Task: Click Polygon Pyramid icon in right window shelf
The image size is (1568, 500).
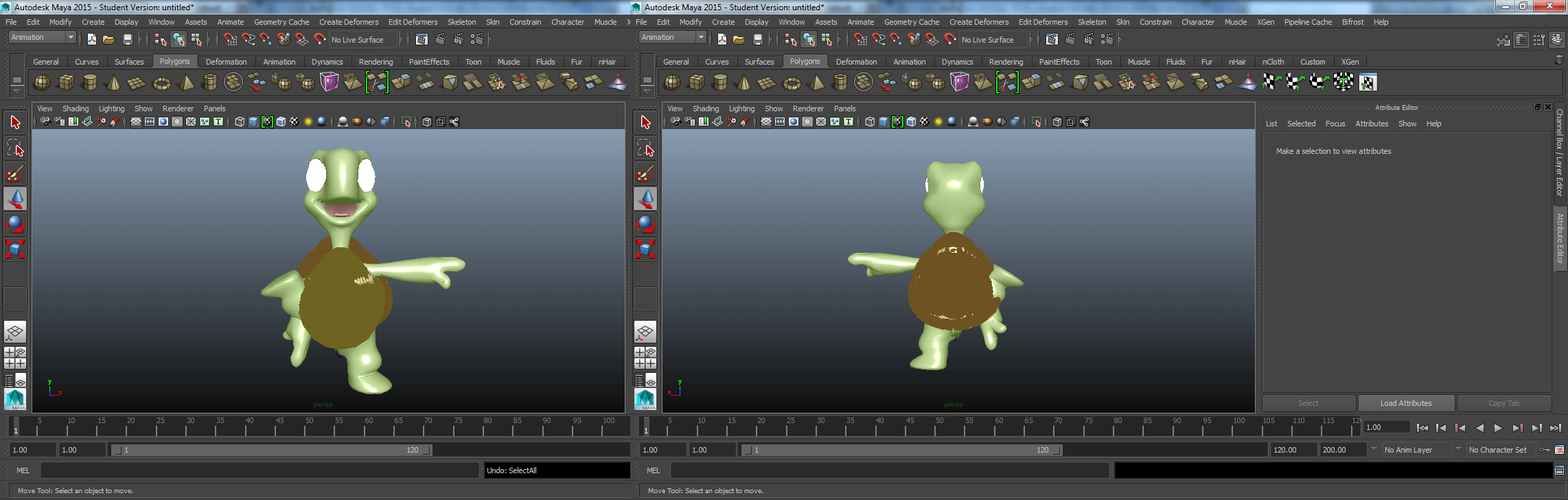Action: click(x=816, y=82)
